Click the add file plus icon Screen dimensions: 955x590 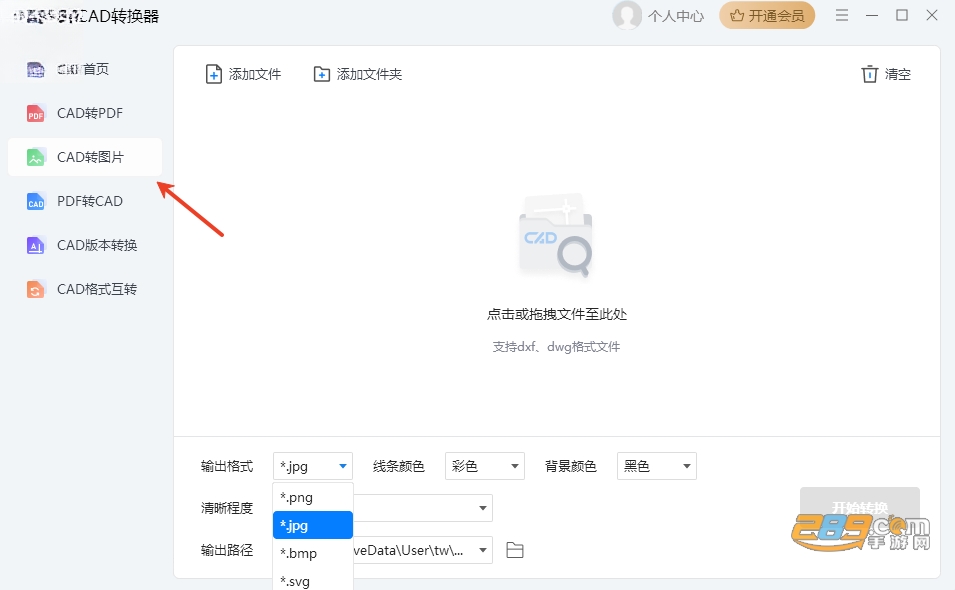(x=214, y=74)
